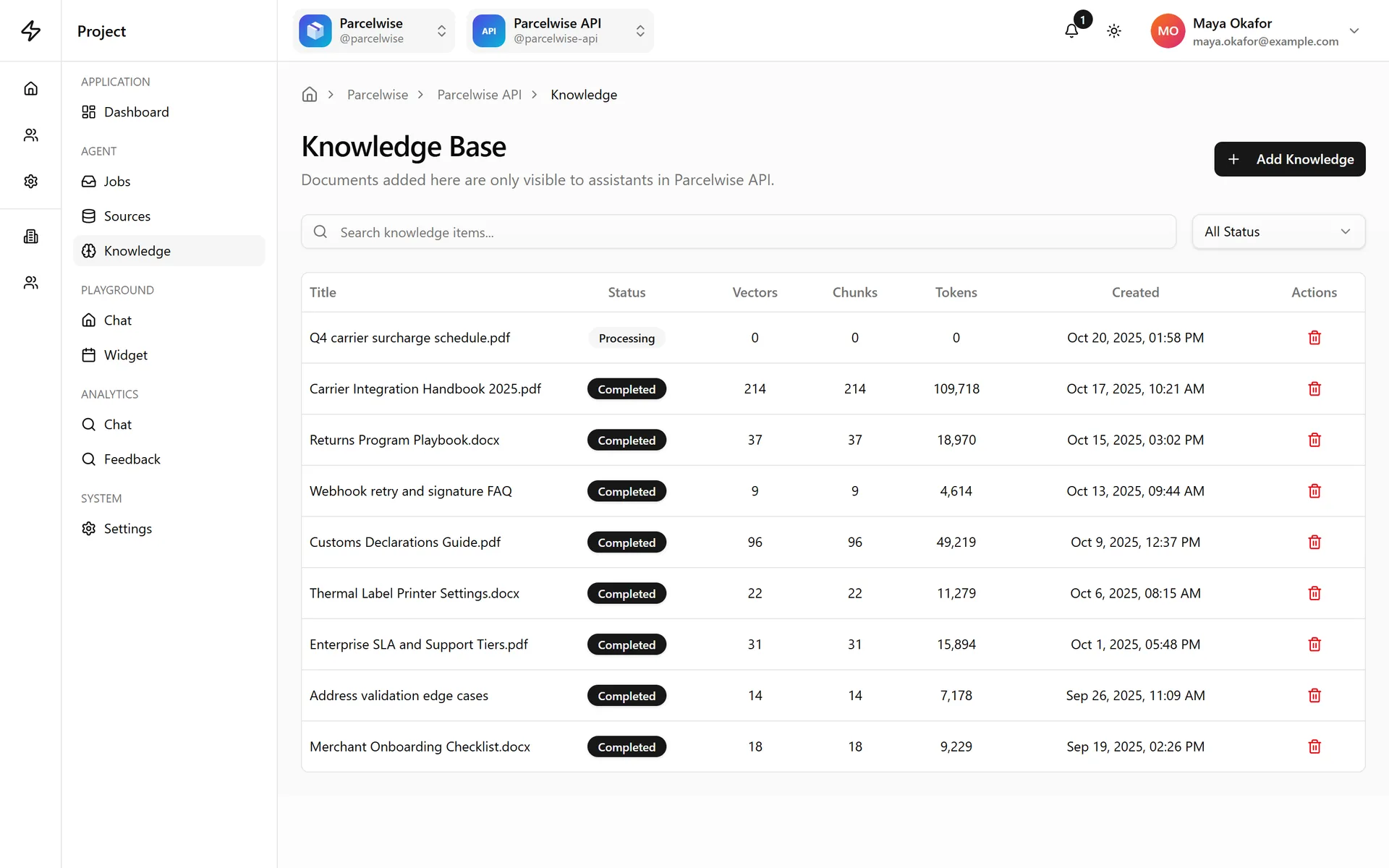Click the Vectors column header
Screen dimensions: 1389x868
click(755, 292)
